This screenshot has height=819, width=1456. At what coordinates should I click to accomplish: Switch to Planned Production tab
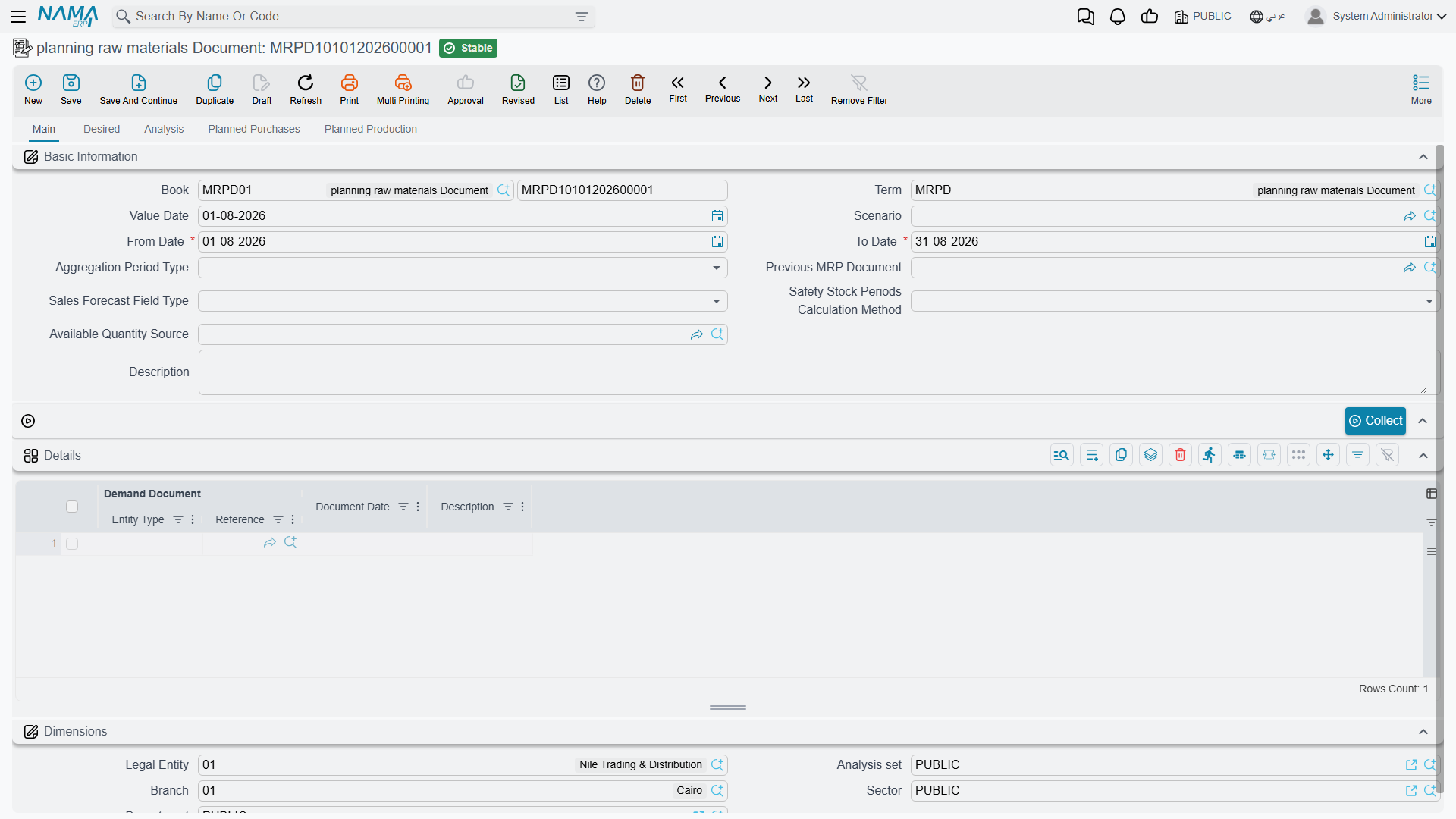tap(371, 129)
